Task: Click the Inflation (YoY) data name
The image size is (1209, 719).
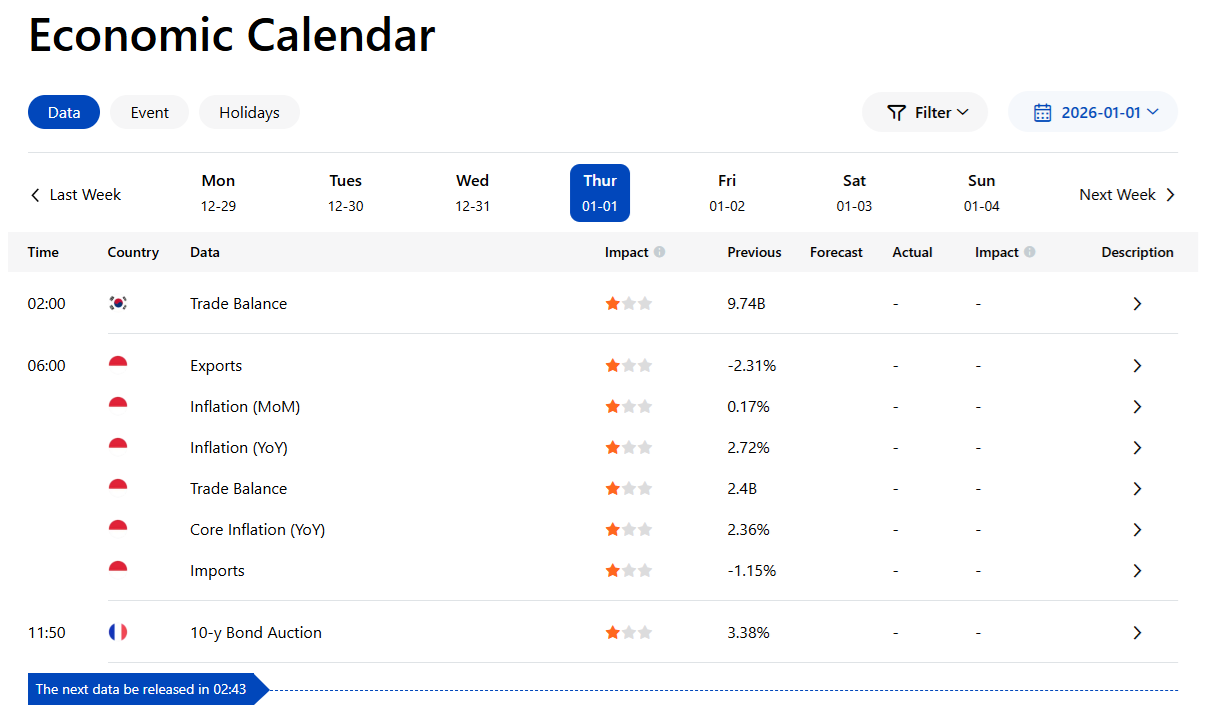Action: point(239,447)
